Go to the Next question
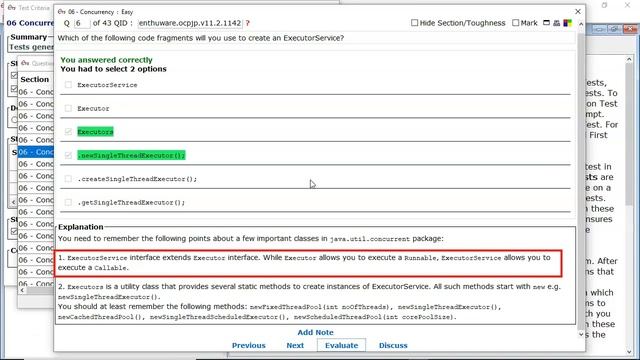640x360 pixels. point(295,345)
